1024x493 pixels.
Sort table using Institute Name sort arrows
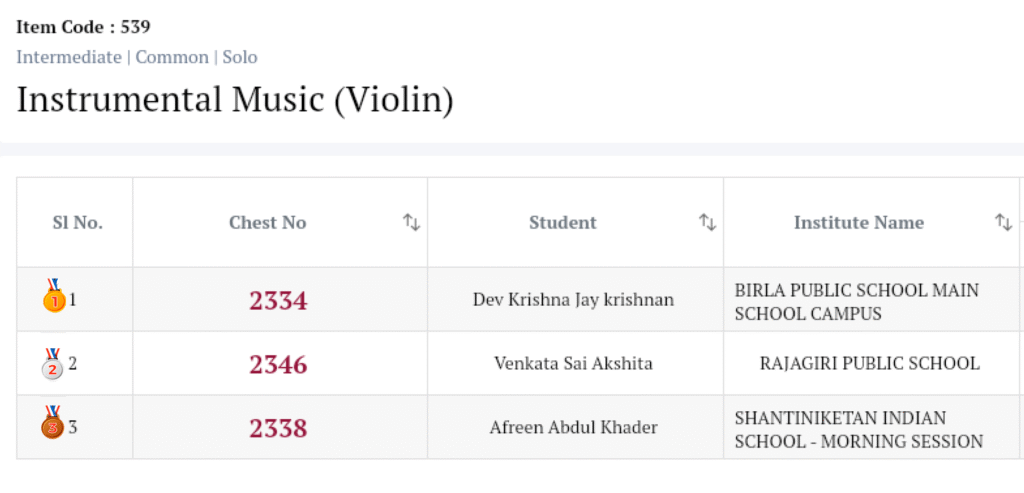coord(1003,222)
